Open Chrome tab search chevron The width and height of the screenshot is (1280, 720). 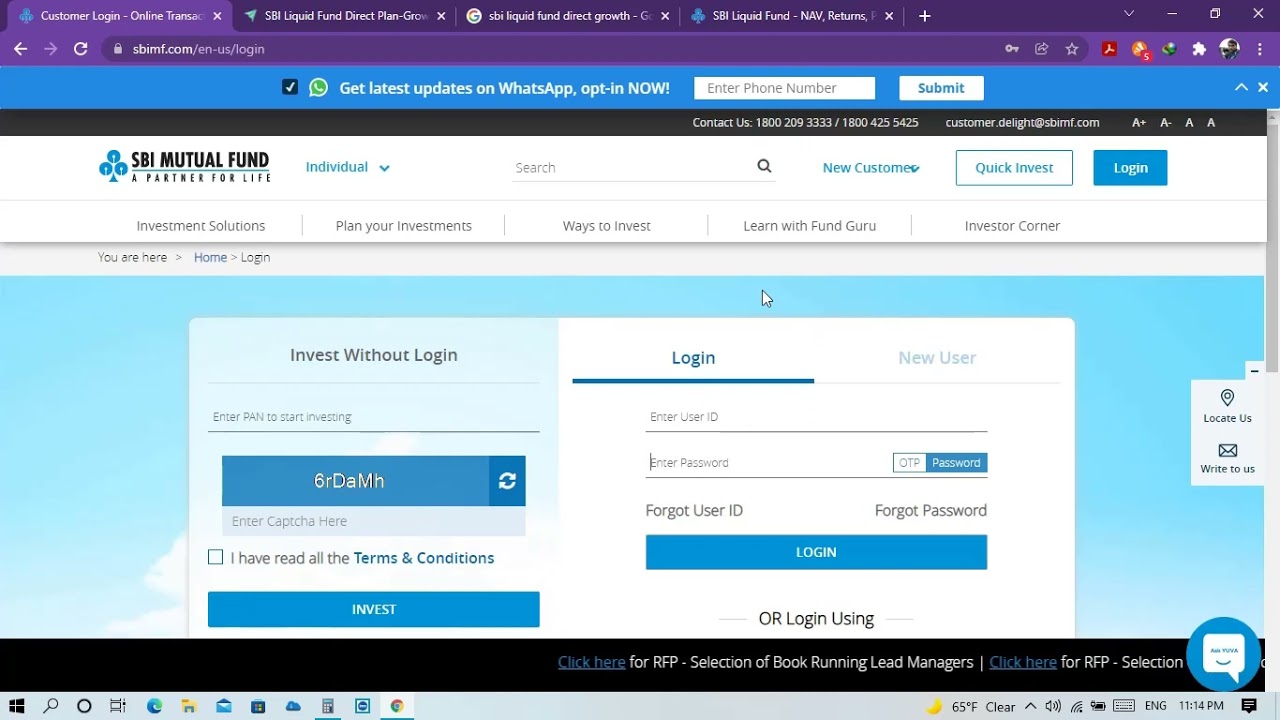(1129, 14)
